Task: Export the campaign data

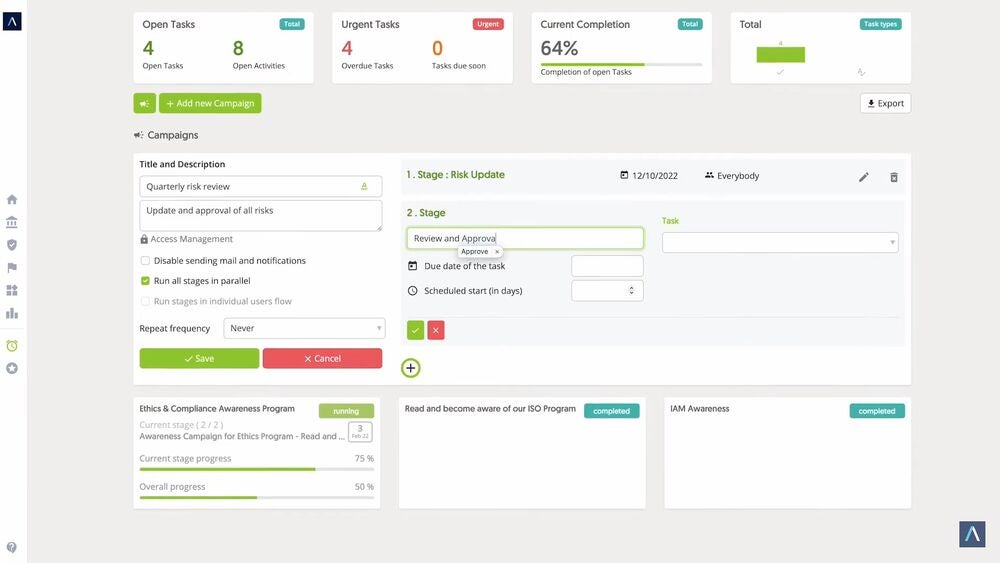Action: click(x=885, y=103)
